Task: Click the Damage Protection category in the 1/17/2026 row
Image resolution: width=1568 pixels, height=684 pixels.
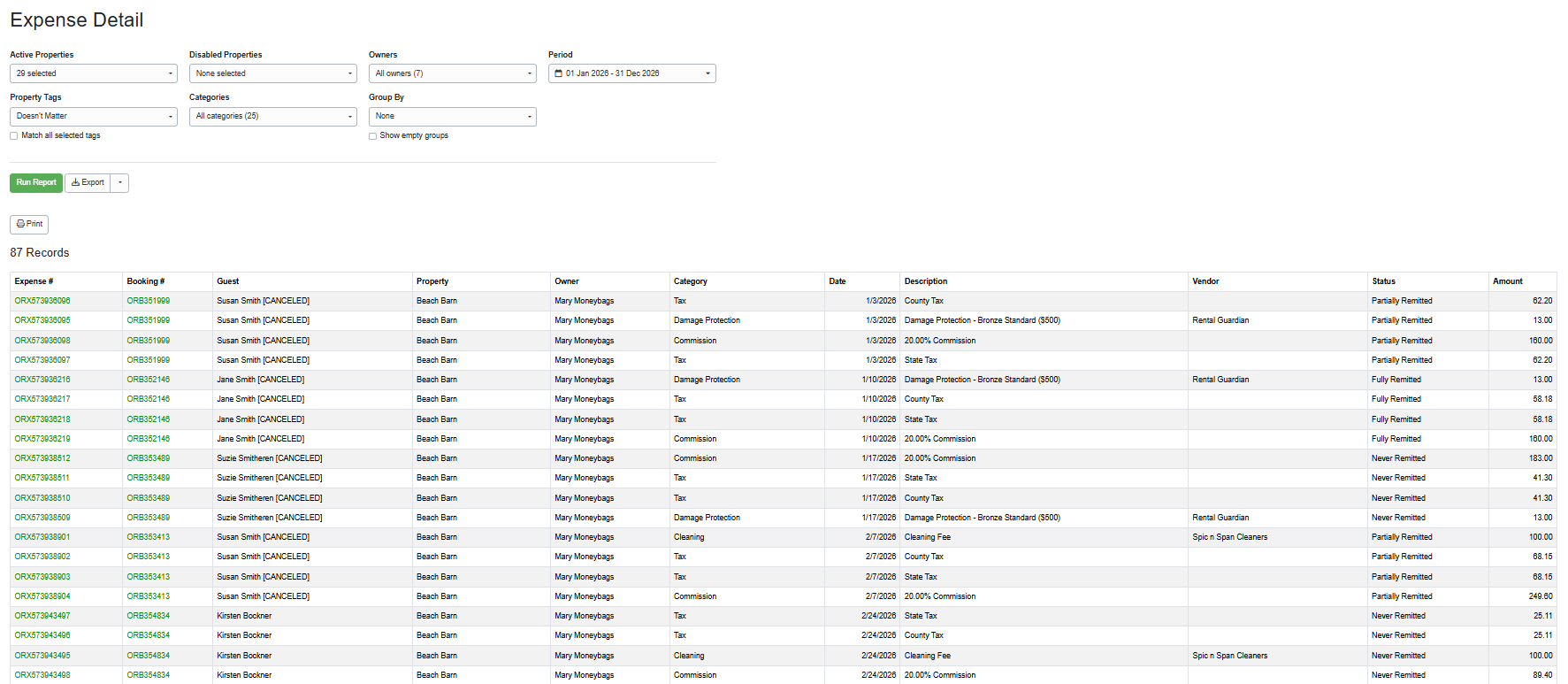Action: click(x=707, y=518)
